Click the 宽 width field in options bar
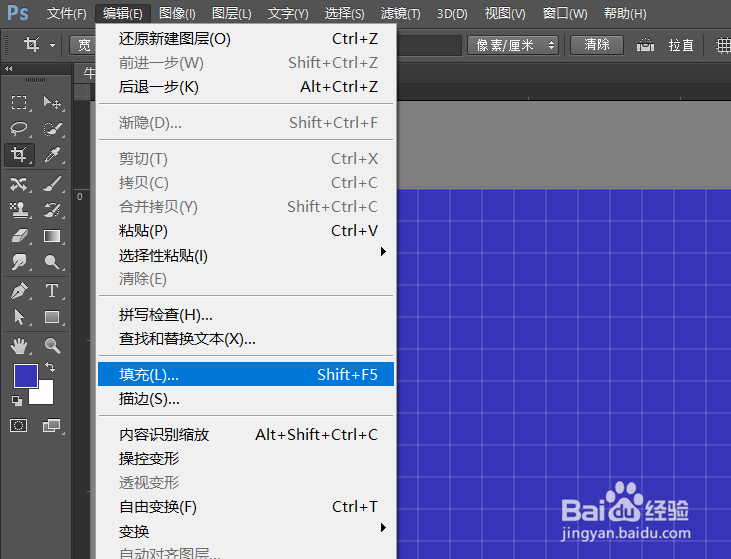Viewport: 731px width, 559px height. [x=83, y=45]
